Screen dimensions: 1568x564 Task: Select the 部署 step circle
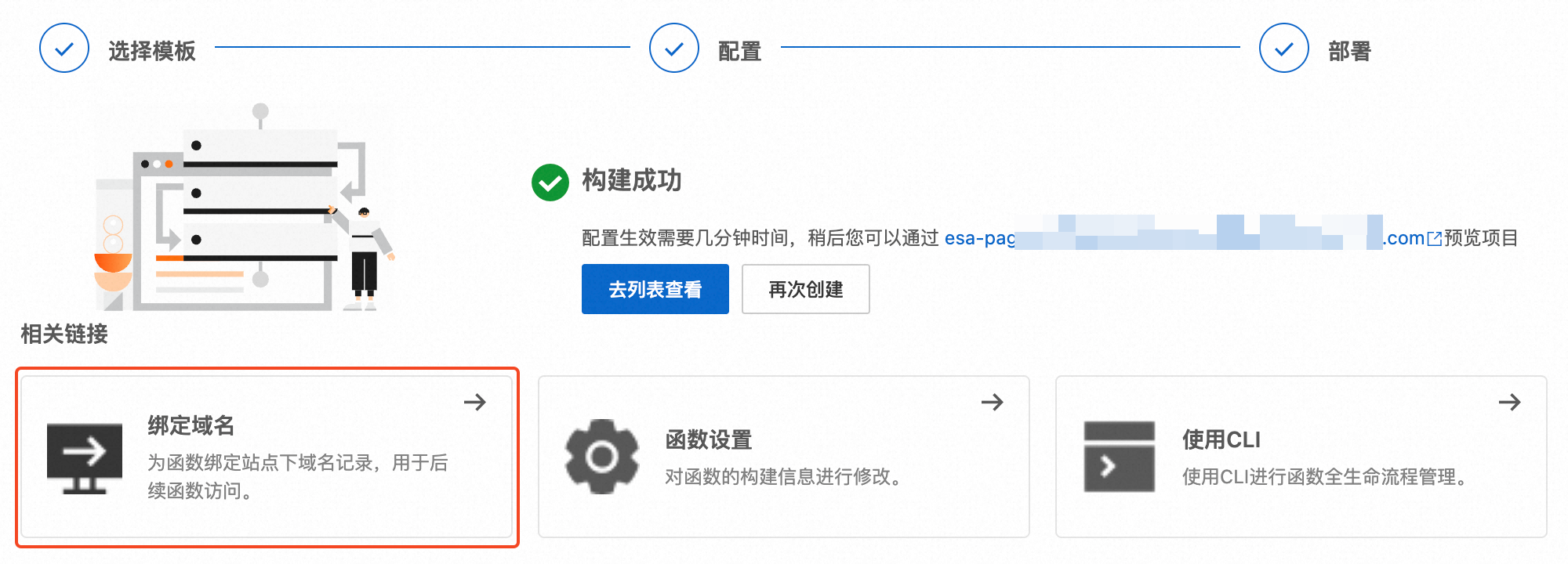pos(1284,49)
